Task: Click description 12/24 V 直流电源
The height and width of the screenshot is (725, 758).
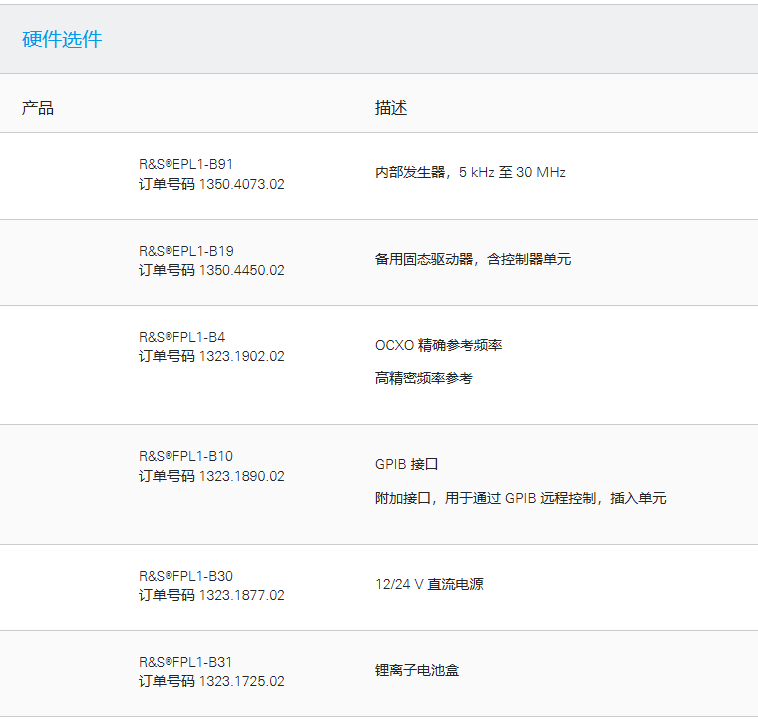Action: [x=429, y=584]
